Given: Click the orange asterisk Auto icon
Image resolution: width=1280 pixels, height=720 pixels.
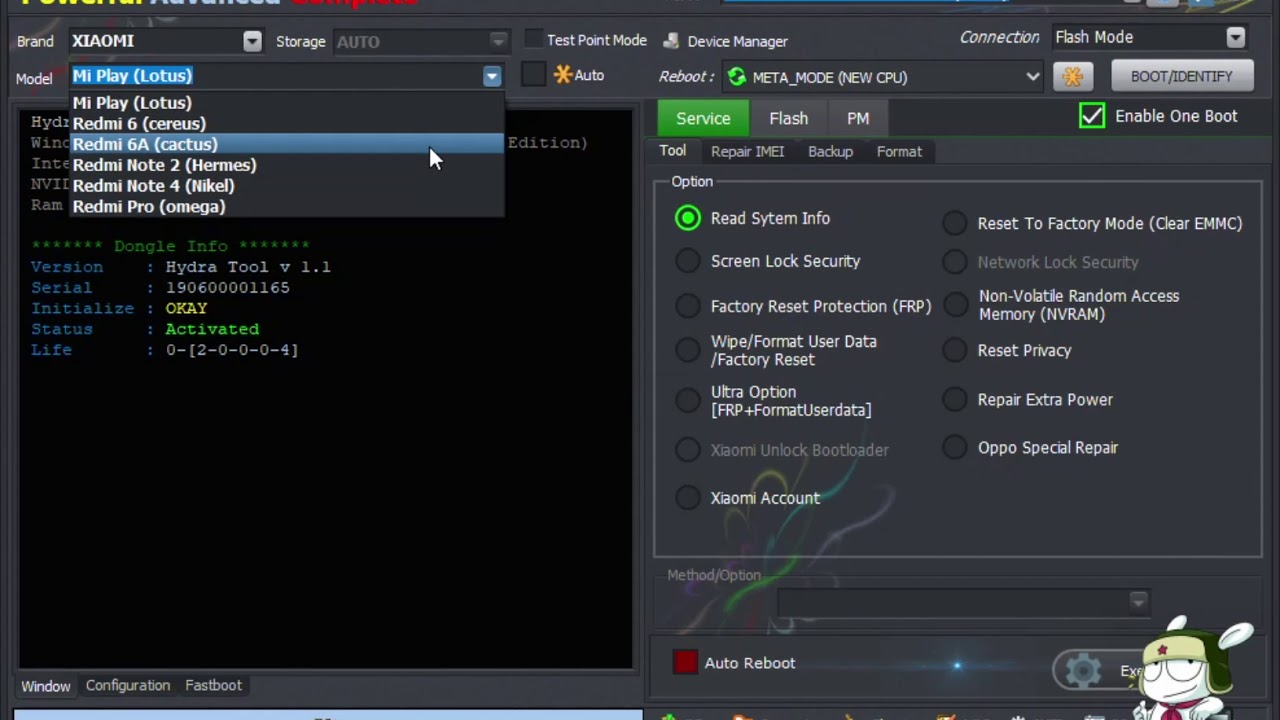Looking at the screenshot, I should [563, 75].
